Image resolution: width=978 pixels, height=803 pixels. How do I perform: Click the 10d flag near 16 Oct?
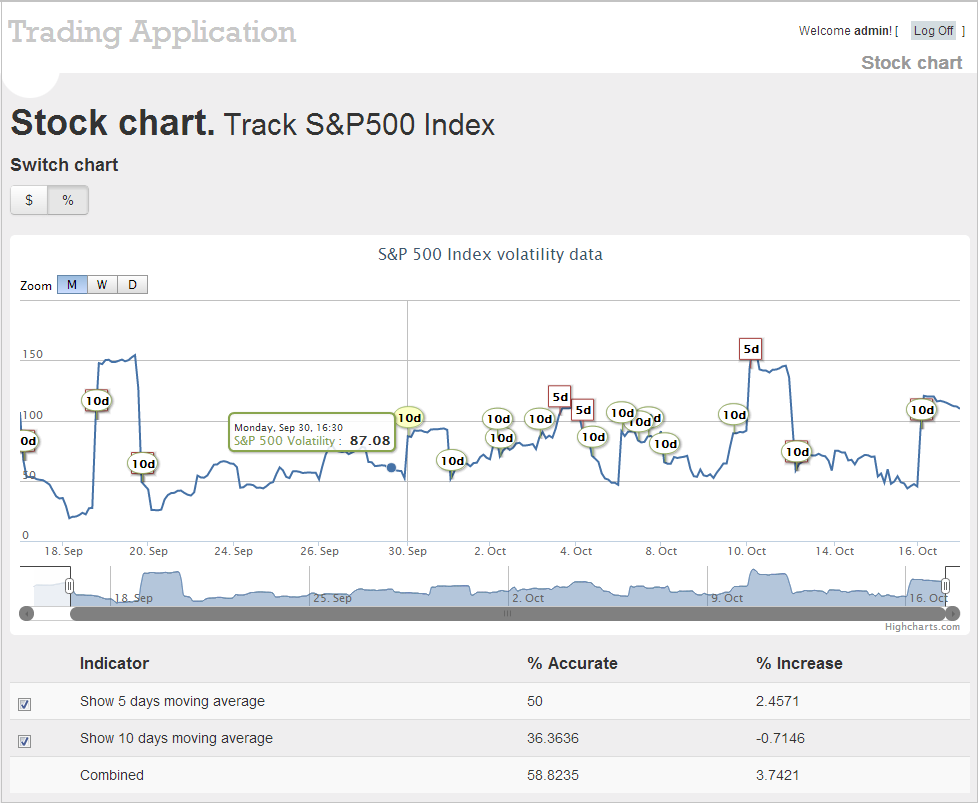922,410
